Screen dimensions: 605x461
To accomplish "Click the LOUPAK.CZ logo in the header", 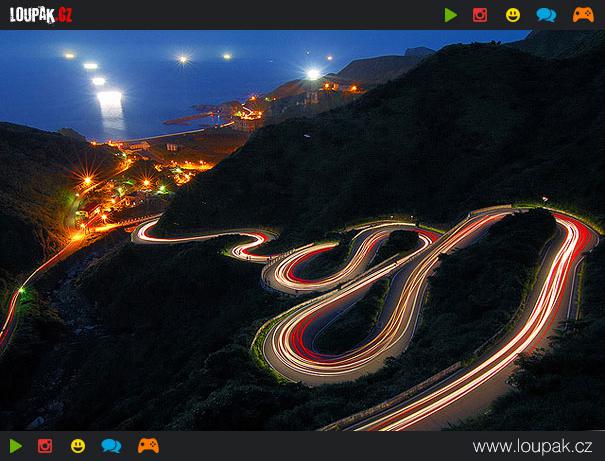I will click(40, 15).
